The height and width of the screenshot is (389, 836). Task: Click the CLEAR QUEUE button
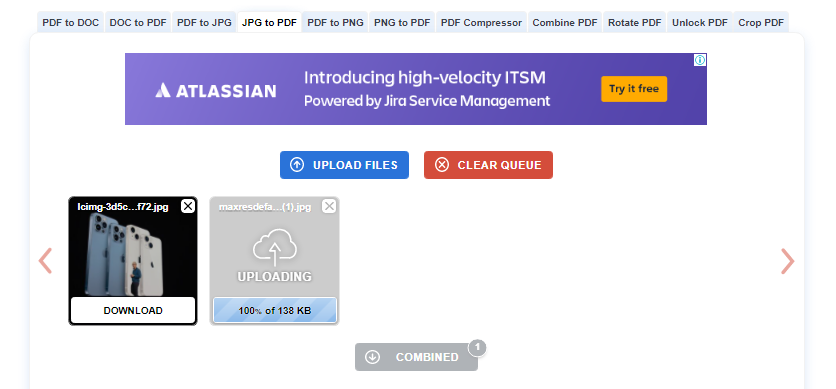(x=488, y=165)
